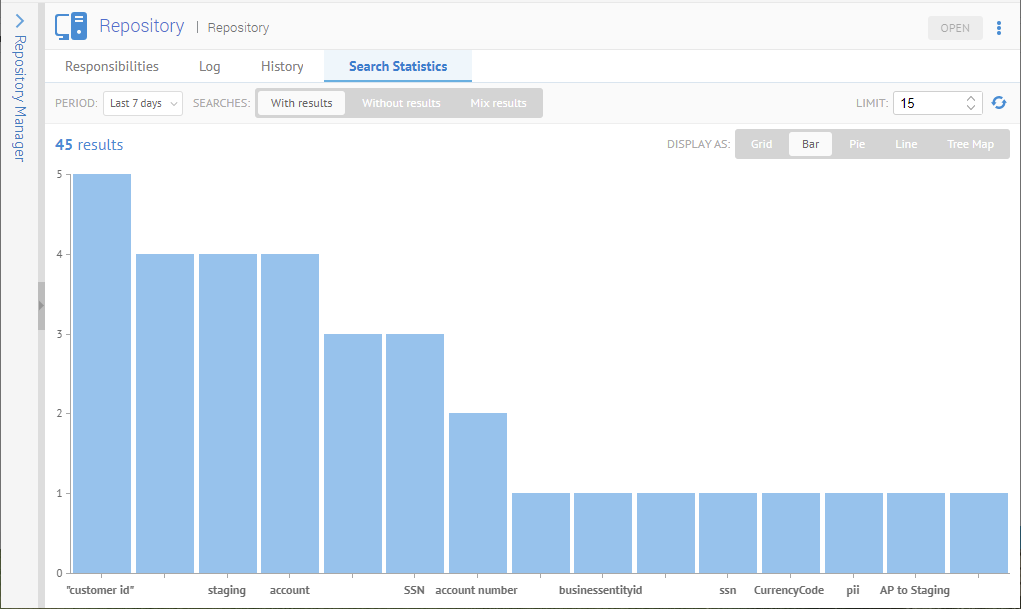The image size is (1021, 609).
Task: Click the OPEN button
Action: 955,28
